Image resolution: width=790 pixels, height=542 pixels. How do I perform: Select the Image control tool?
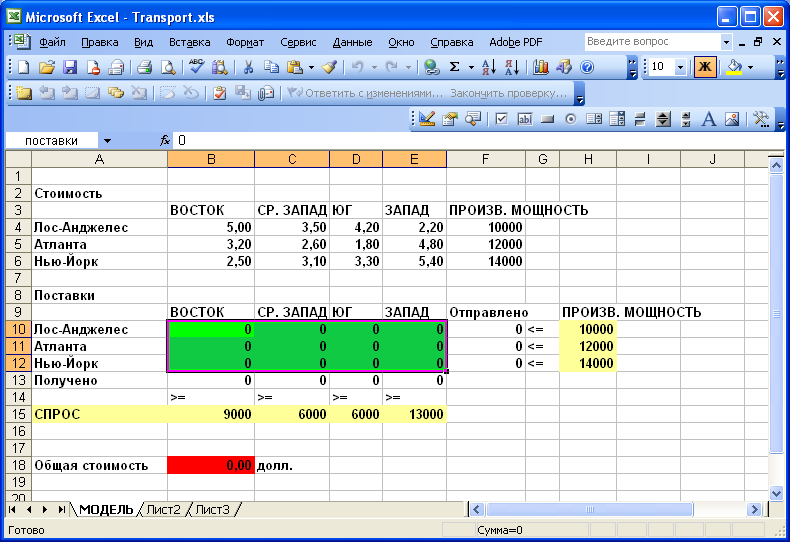[x=732, y=119]
